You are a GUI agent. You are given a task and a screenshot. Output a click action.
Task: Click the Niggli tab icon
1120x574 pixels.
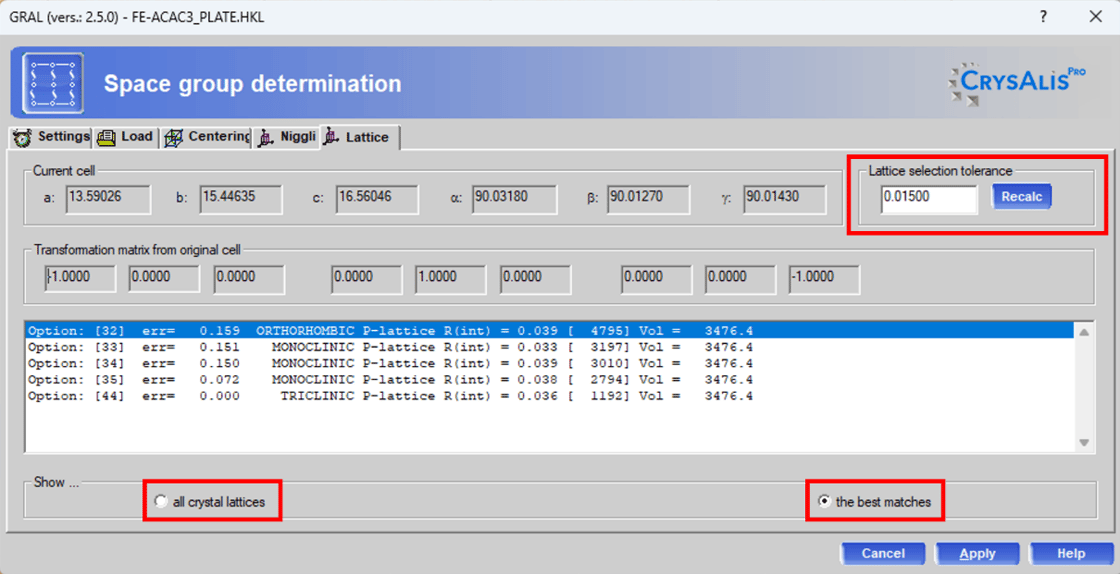(x=265, y=137)
